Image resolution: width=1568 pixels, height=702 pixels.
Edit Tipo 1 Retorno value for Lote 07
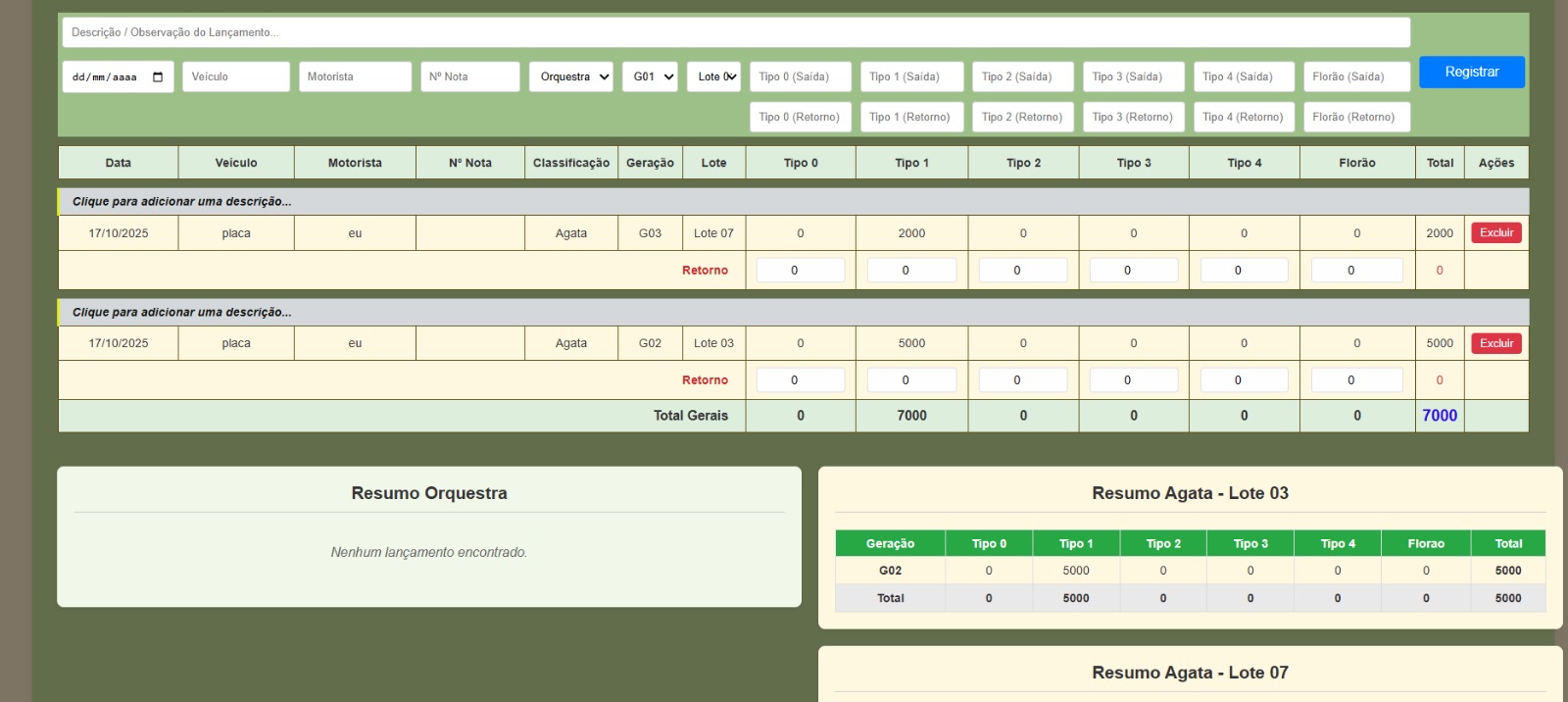[x=911, y=270]
